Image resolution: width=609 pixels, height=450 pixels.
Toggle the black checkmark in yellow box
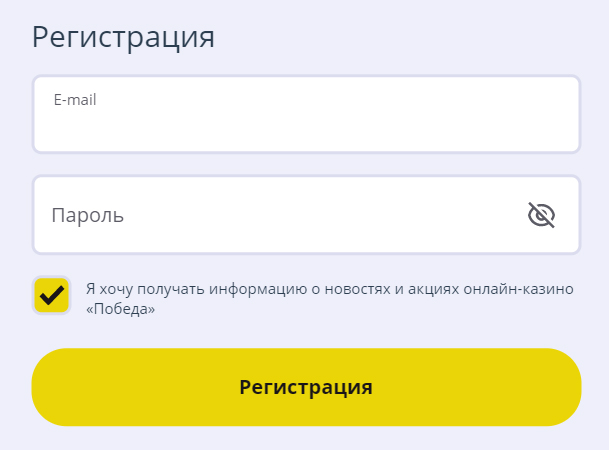tap(52, 295)
